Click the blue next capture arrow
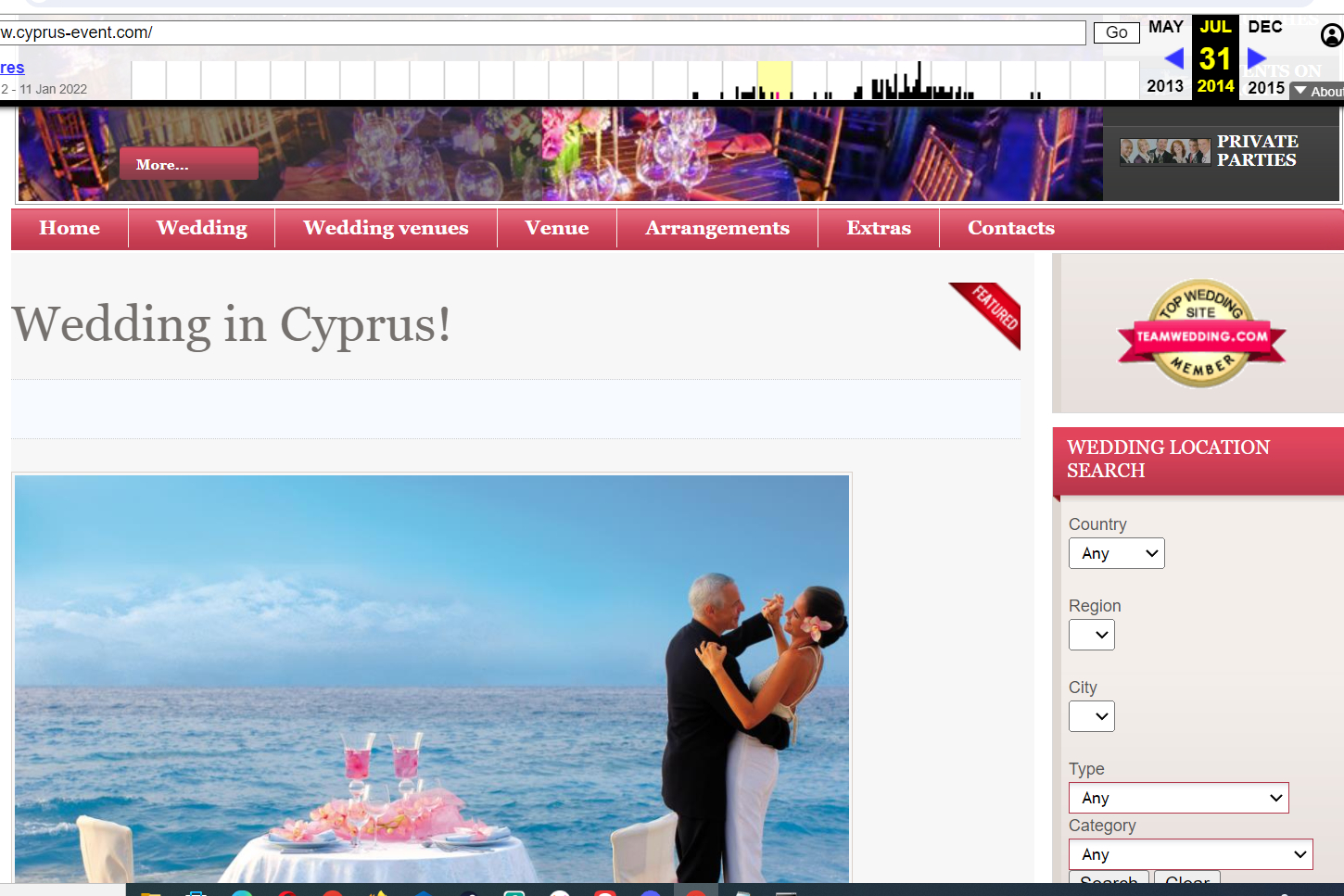Screen dimensions: 1344x896 pyautogui.click(x=1257, y=58)
